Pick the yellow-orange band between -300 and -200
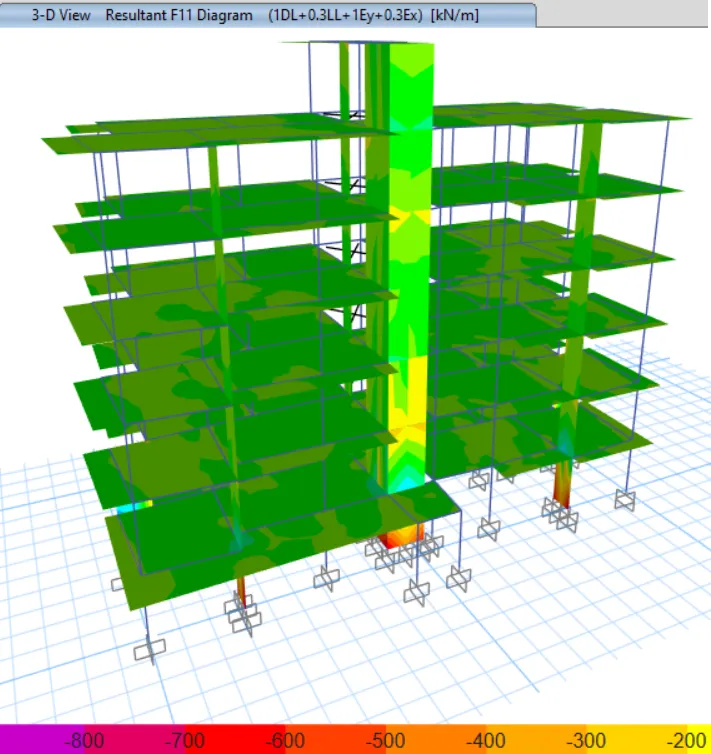This screenshot has width=711, height=754. [637, 740]
